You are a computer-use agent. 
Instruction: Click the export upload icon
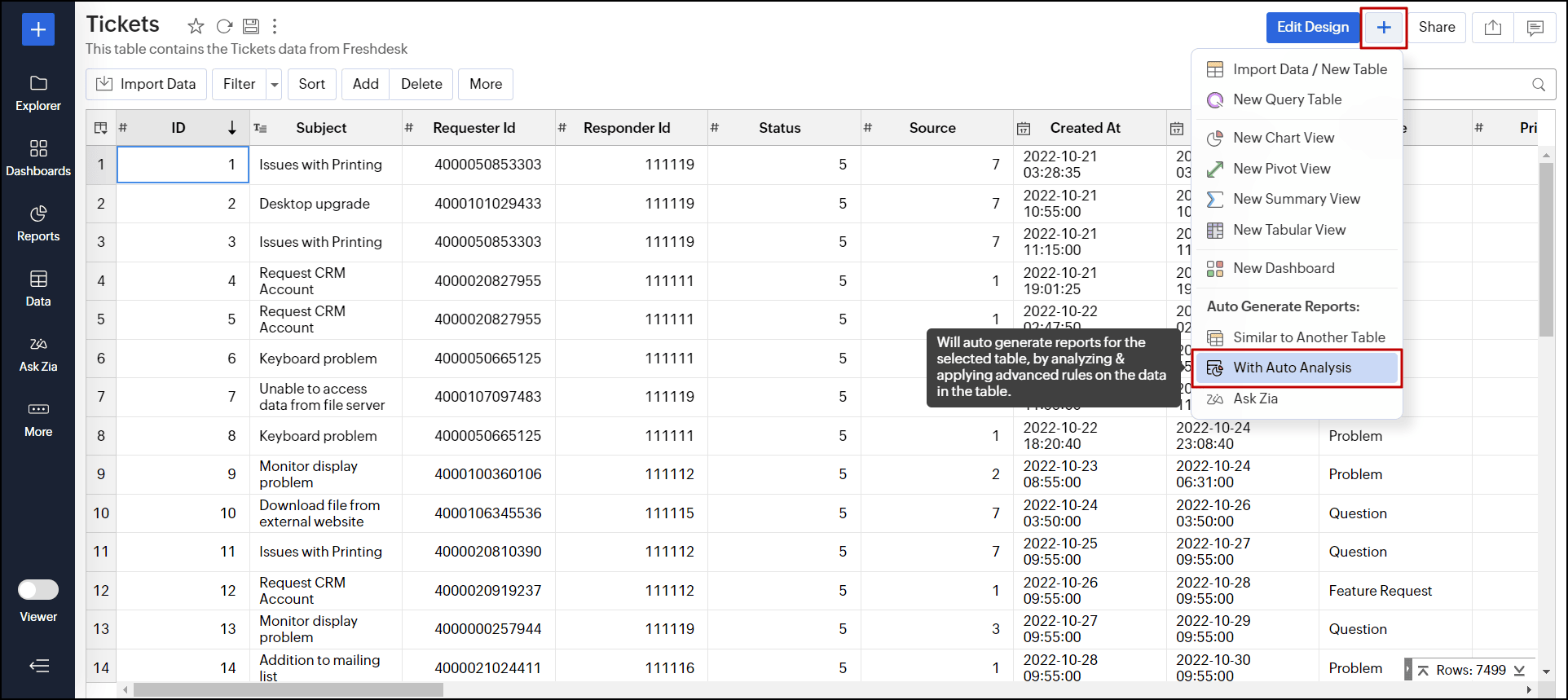pos(1492,28)
